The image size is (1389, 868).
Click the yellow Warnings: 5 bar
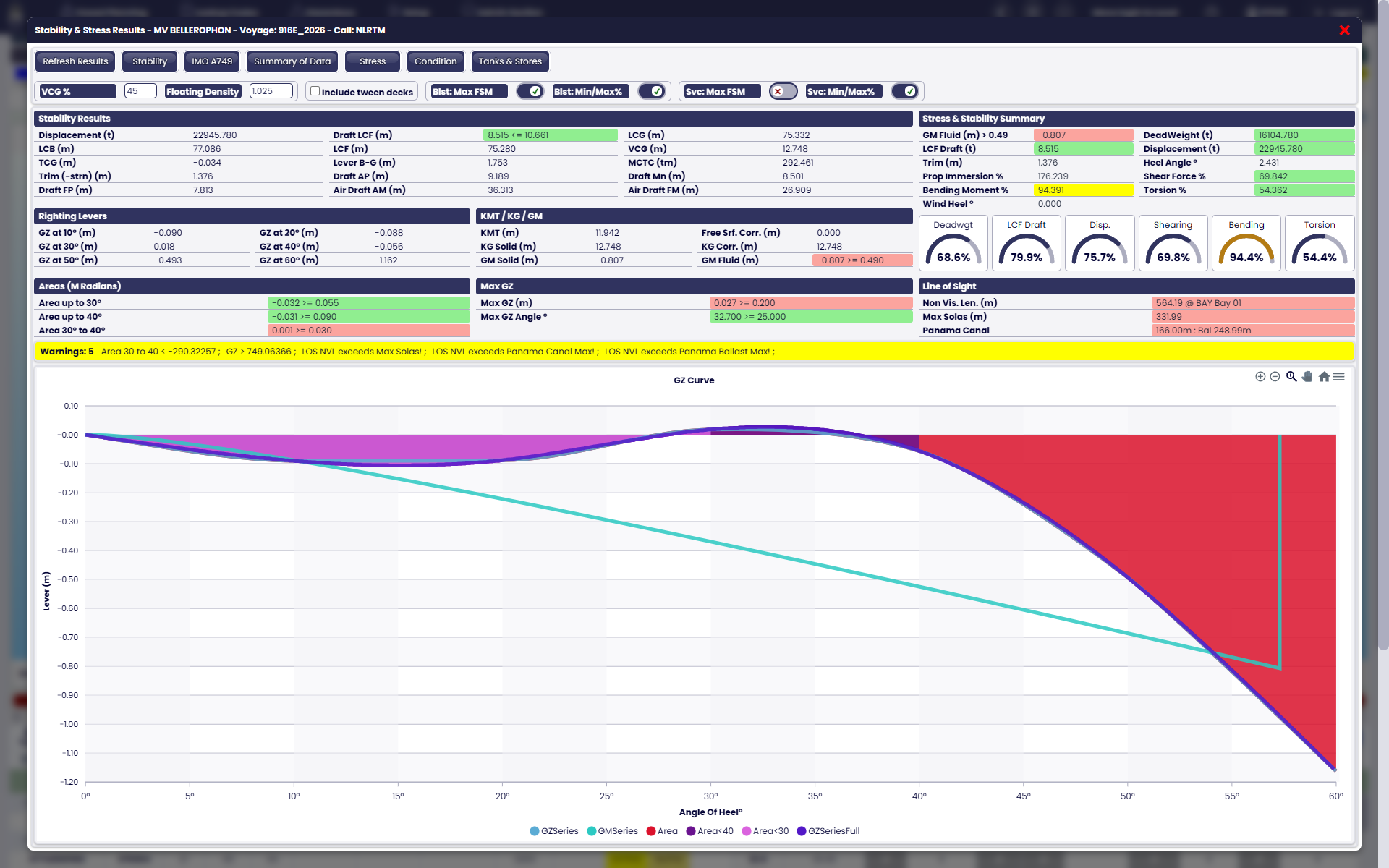[x=694, y=352]
